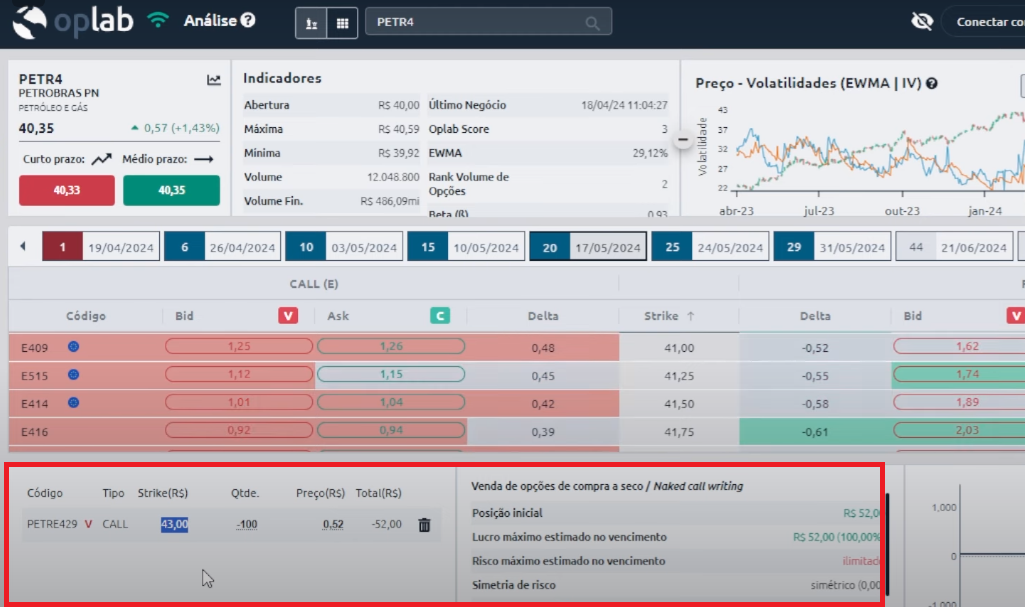The image size is (1025, 607).
Task: Sort by Strike using the column arrow
Action: 689,316
